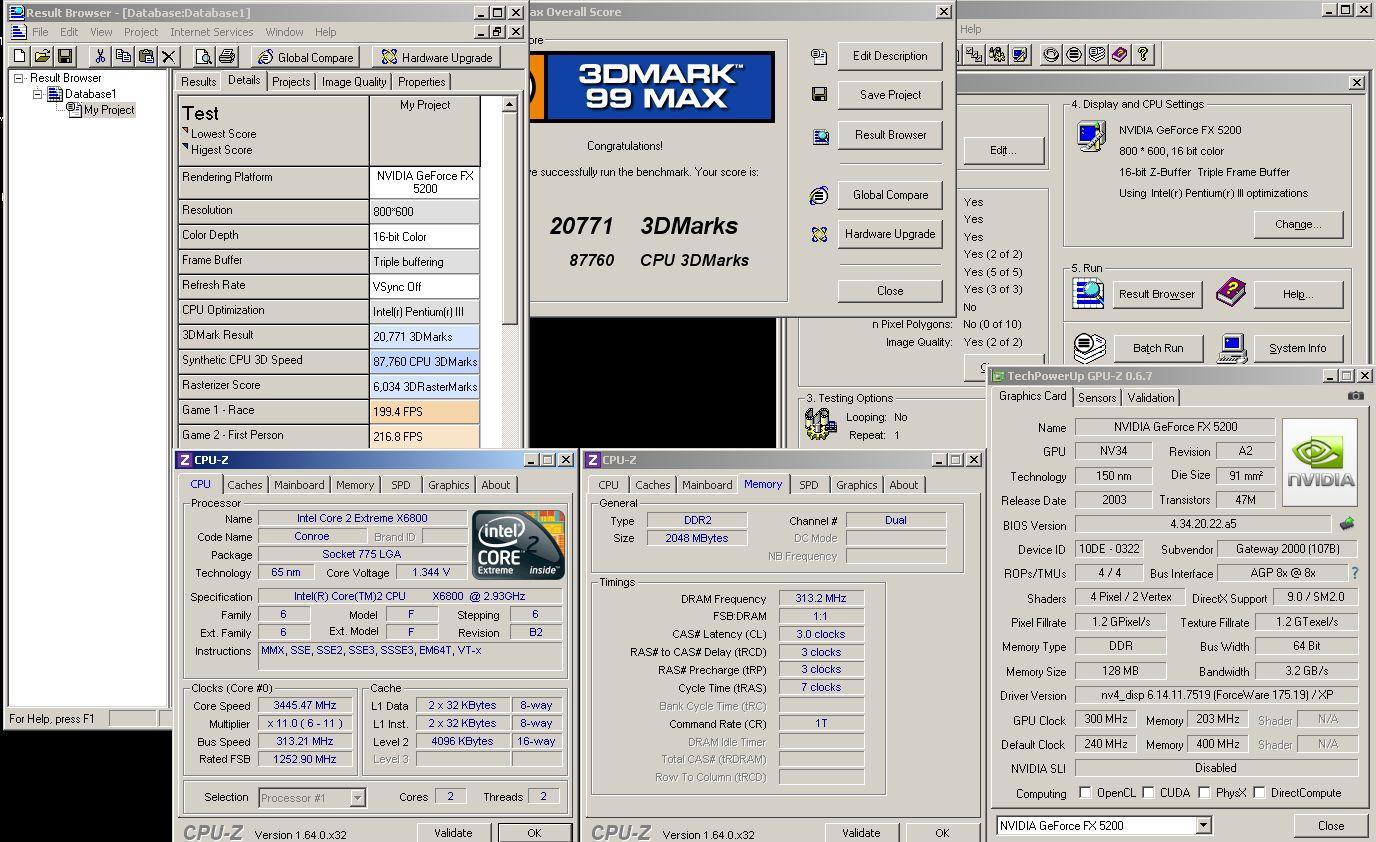Switch to the Properties tab in Result Browser
Screen dimensions: 1376x842
422,82
